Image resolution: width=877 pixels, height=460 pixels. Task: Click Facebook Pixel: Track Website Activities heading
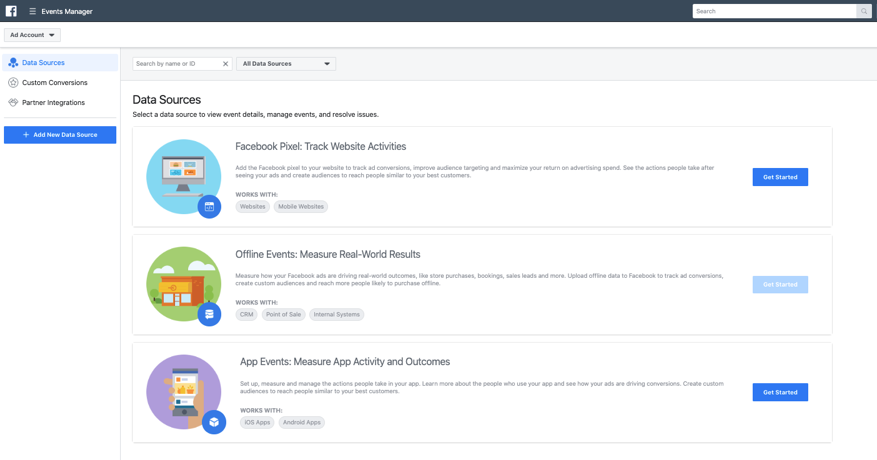click(x=320, y=147)
